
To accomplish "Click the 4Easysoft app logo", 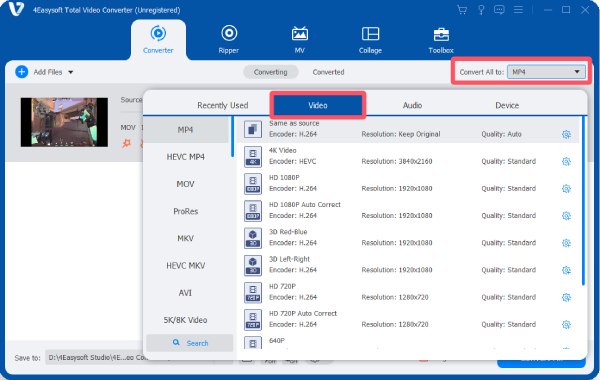I will point(16,9).
